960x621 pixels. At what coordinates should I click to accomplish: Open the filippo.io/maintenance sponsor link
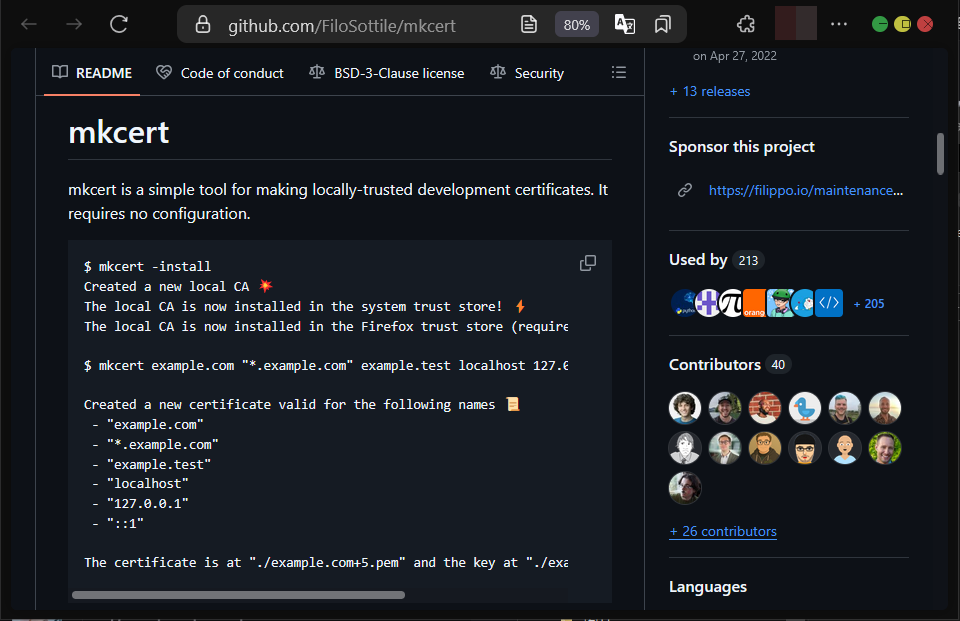pyautogui.click(x=806, y=190)
